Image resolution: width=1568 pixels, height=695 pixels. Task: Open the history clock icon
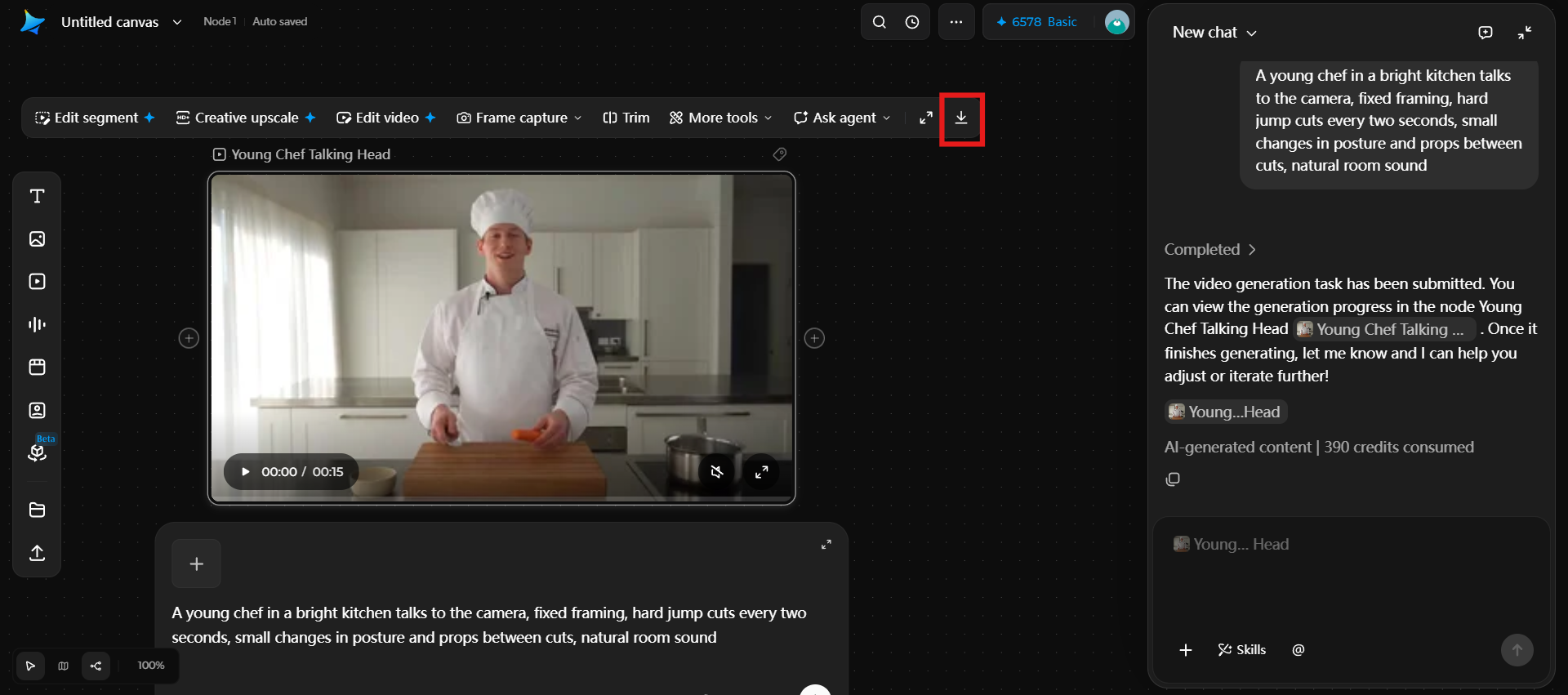pos(912,22)
